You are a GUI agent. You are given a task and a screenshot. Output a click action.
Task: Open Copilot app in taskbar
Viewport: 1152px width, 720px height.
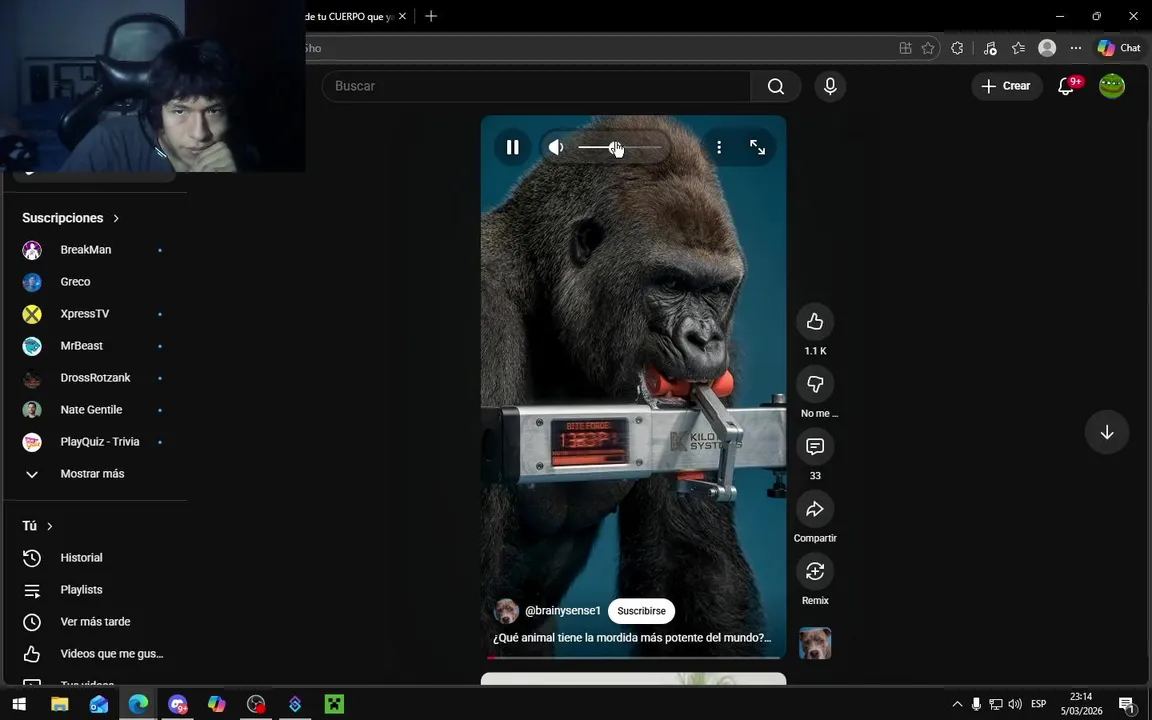click(x=217, y=704)
